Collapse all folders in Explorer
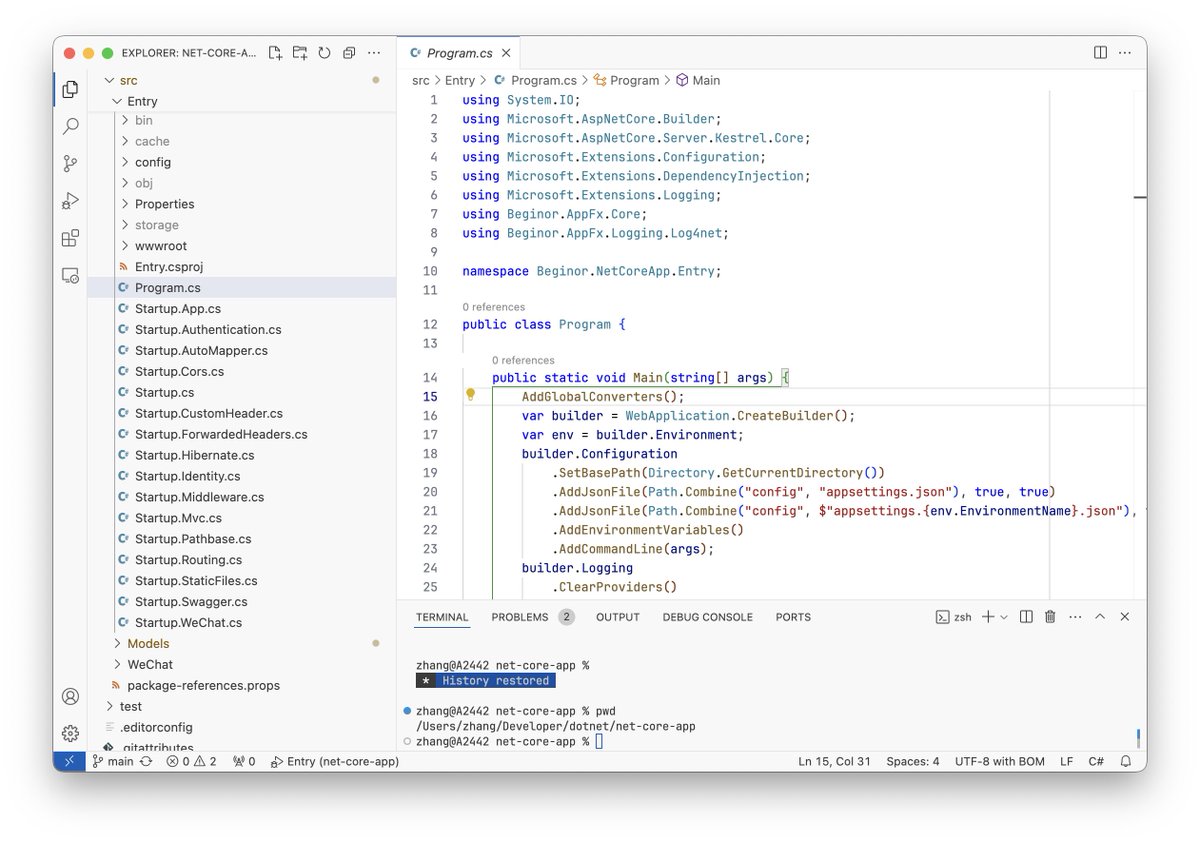The height and width of the screenshot is (842, 1200). pos(349,53)
